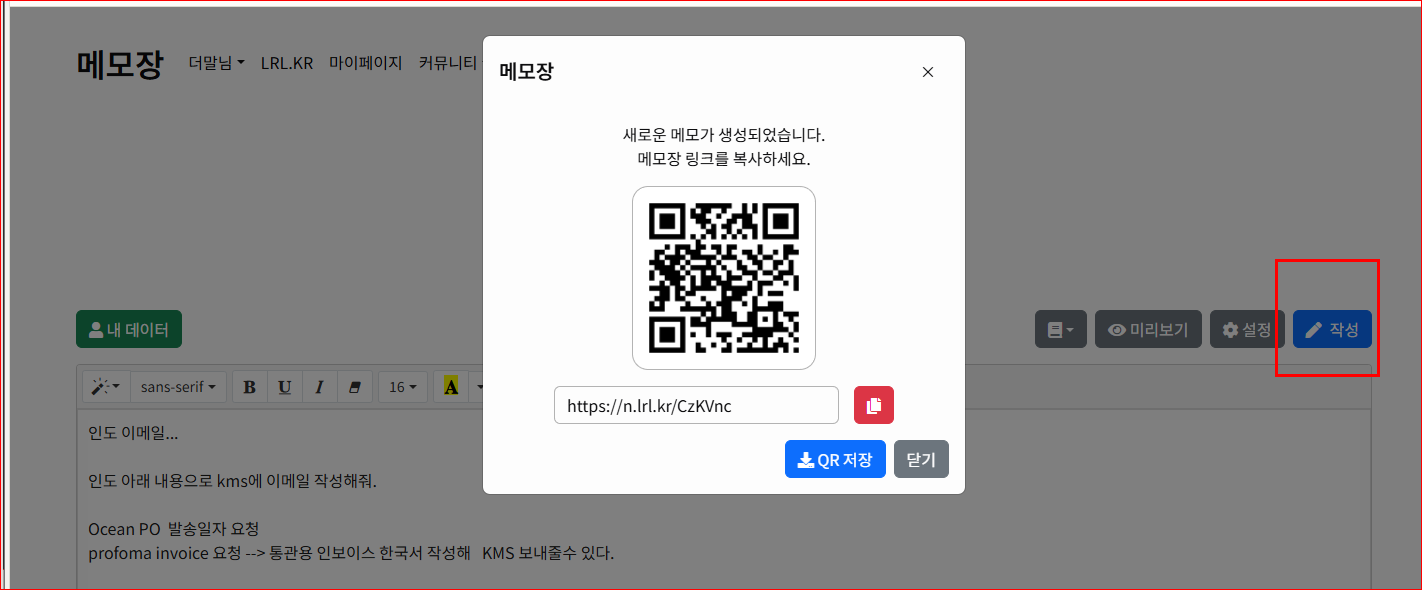Click the eraser icon to clear formatting

pos(354,387)
